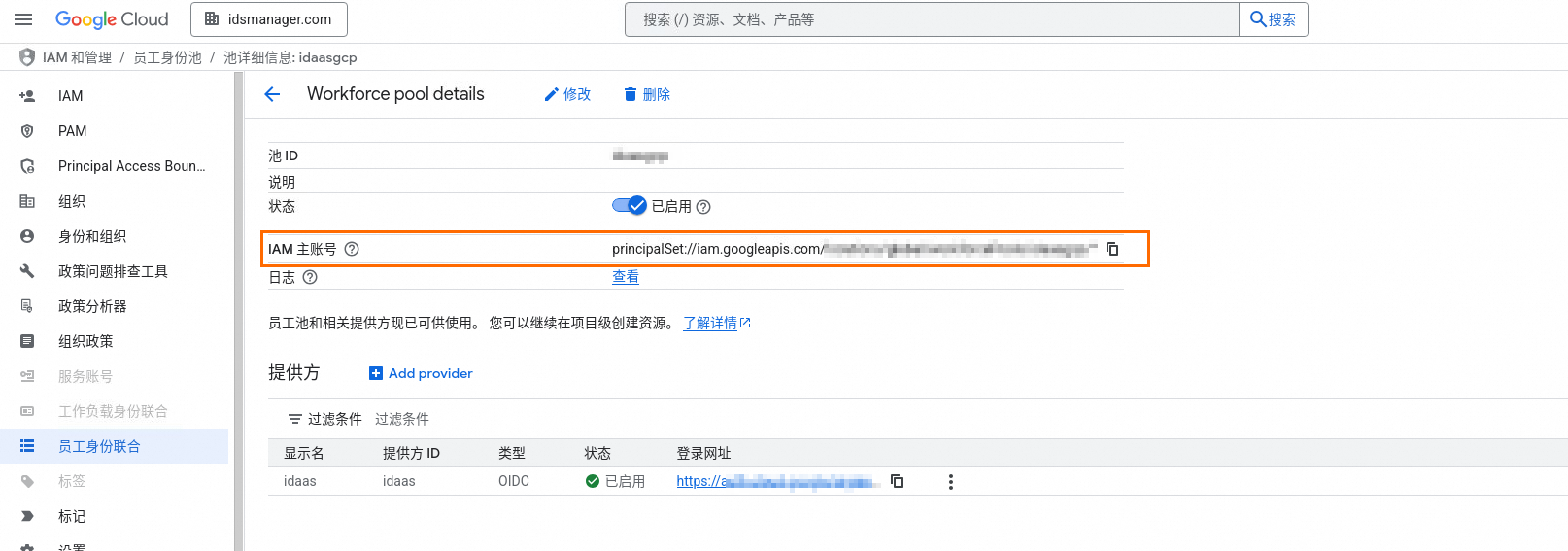Viewport: 1568px width, 551px height.
Task: Select the 工作负载身份联合 sidebar item
Action: tap(115, 411)
